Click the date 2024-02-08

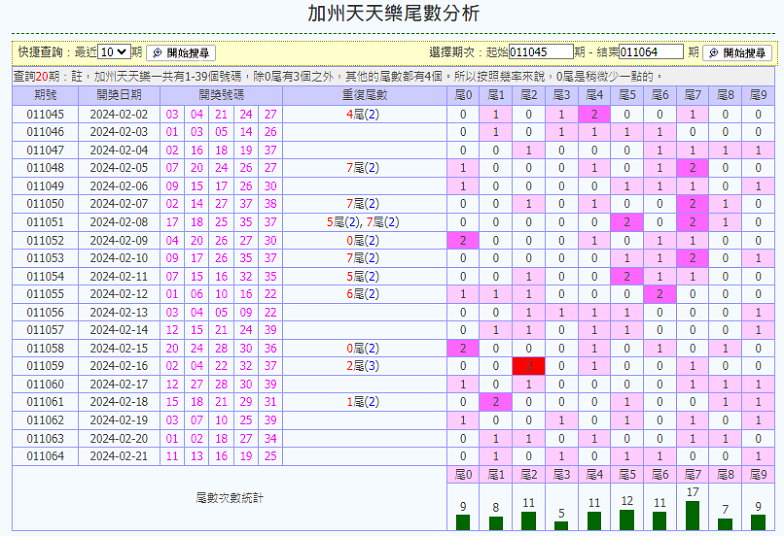point(119,222)
